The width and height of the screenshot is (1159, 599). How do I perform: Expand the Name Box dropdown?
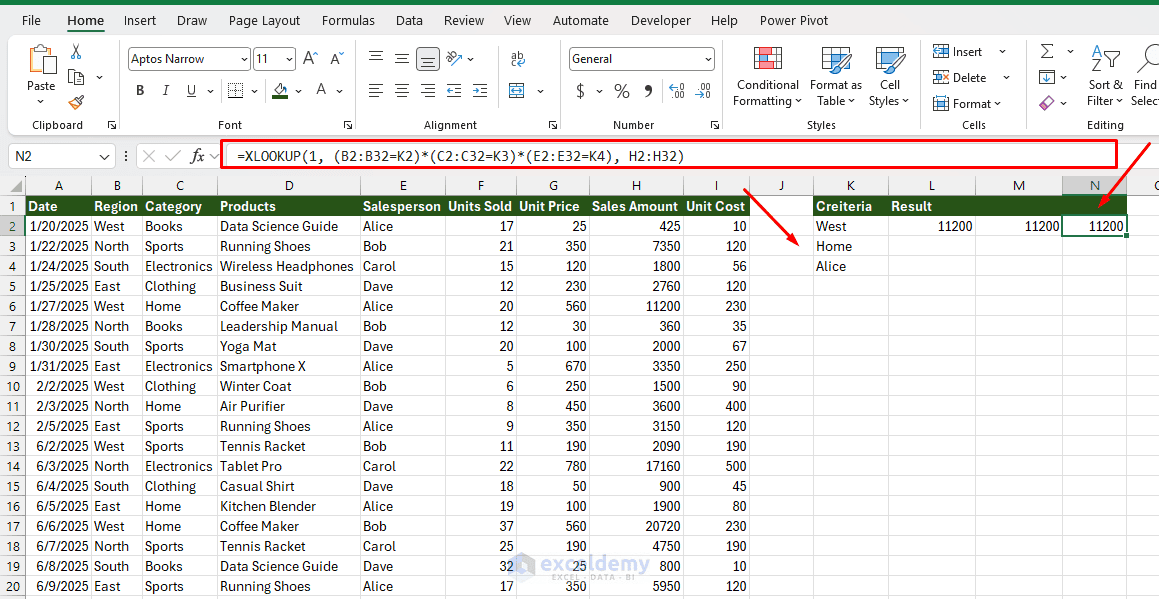pos(103,156)
